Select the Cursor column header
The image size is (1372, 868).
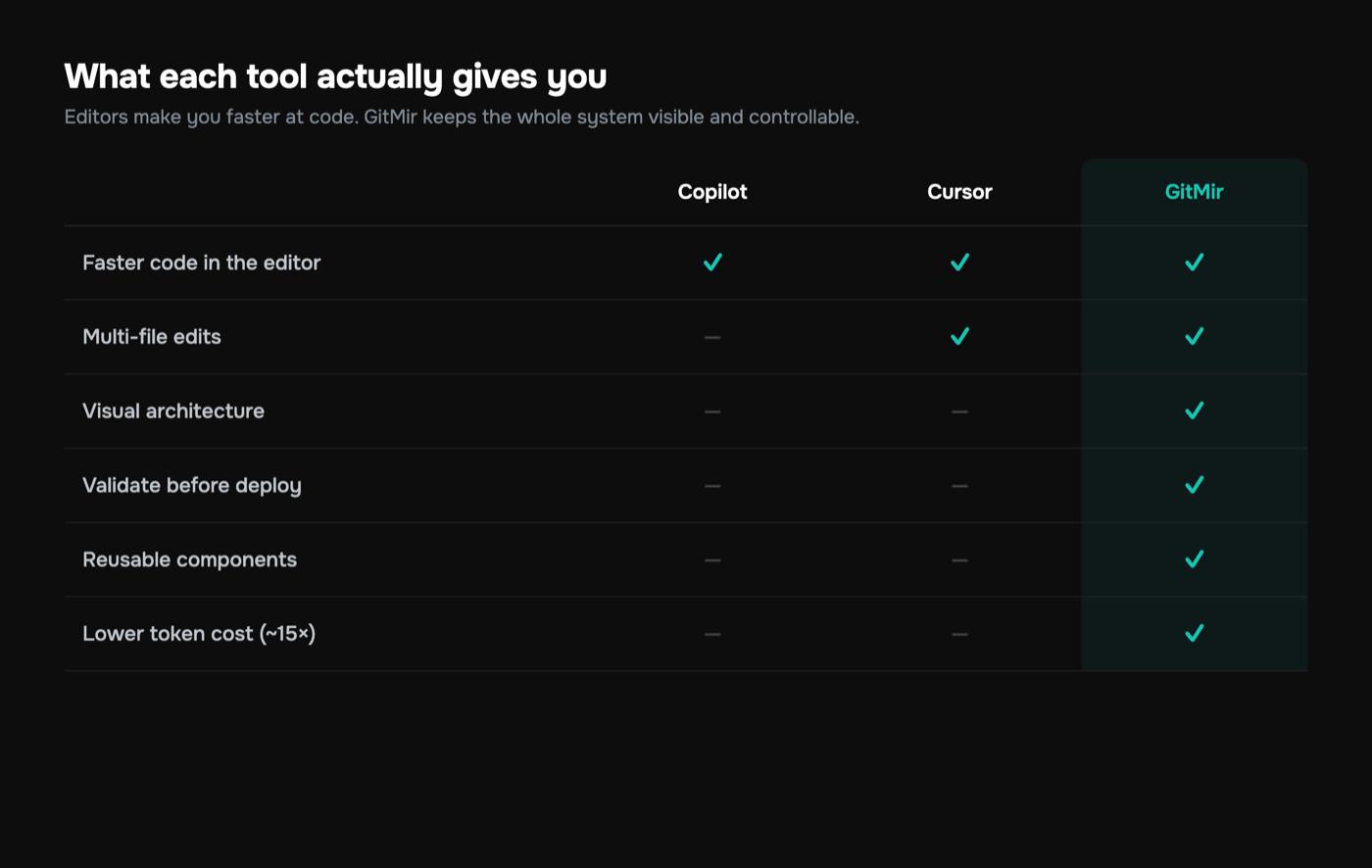tap(959, 192)
